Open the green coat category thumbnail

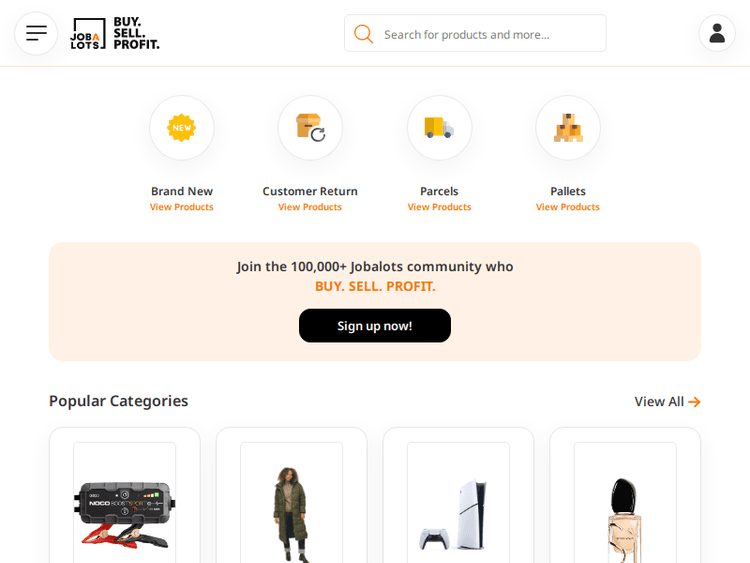[291, 505]
